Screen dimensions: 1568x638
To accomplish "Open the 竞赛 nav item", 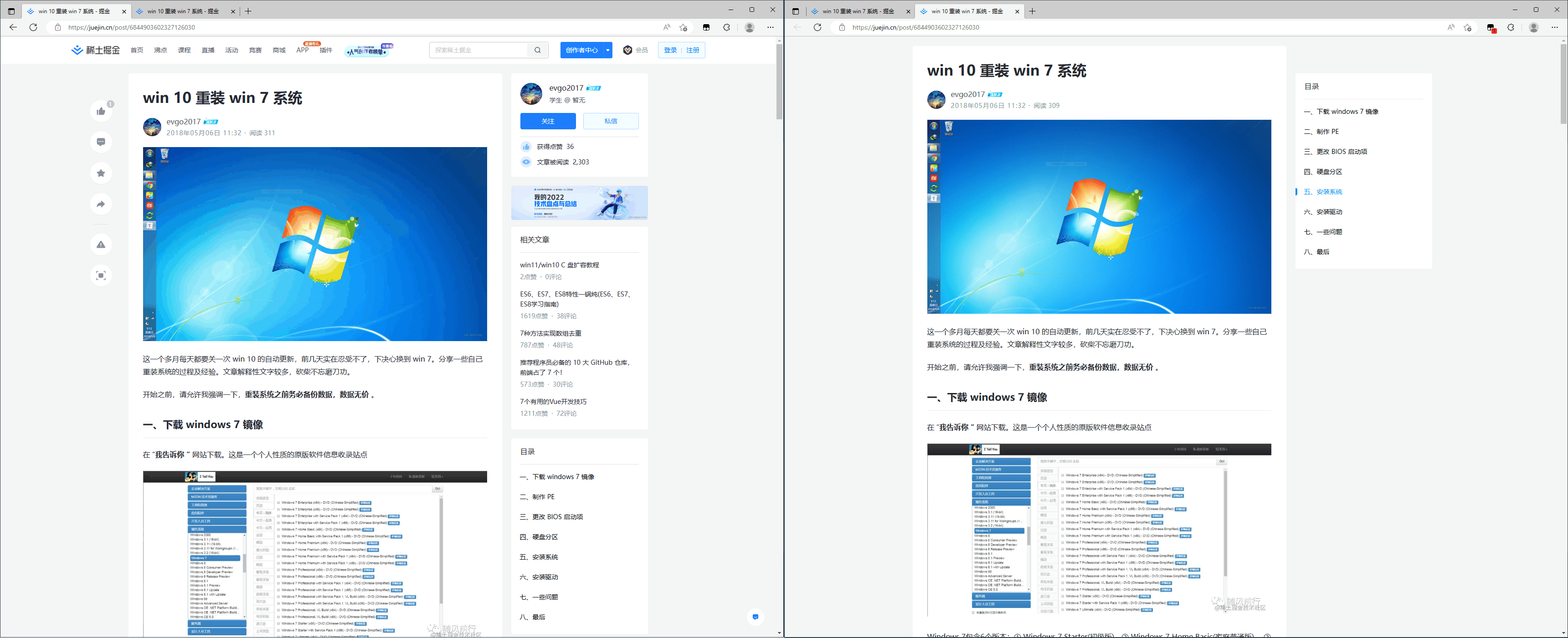I will [x=256, y=51].
